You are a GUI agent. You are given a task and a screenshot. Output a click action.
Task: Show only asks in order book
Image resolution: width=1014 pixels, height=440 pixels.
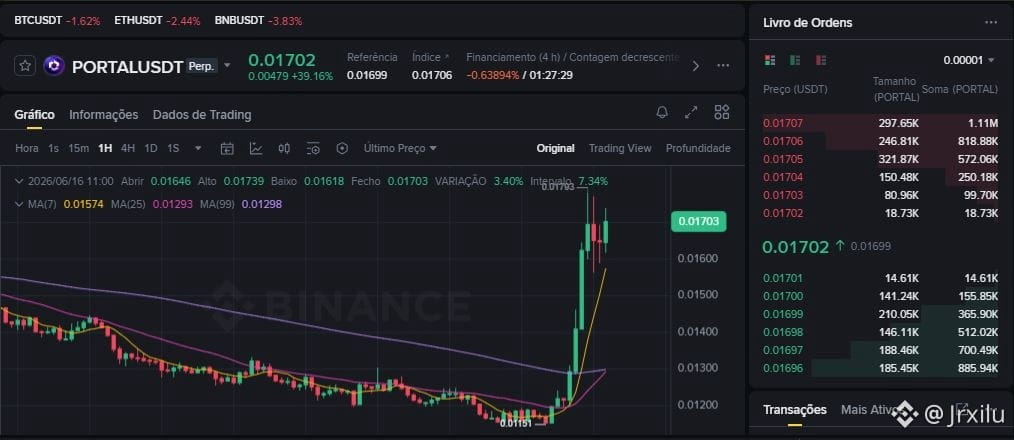pyautogui.click(x=821, y=60)
